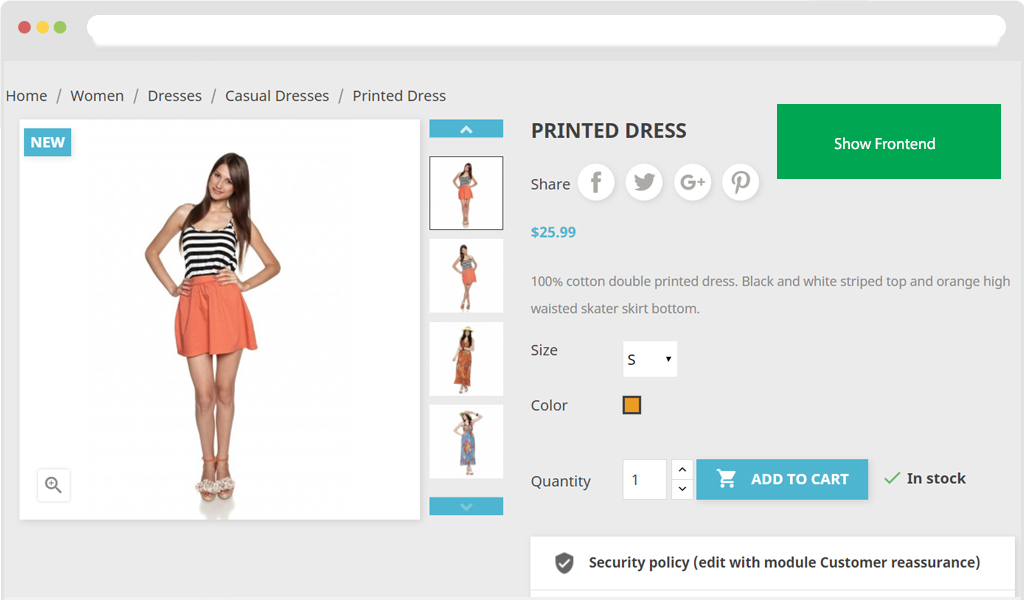This screenshot has height=600, width=1024.
Task: Go to Home in the breadcrumb
Action: pyautogui.click(x=27, y=96)
